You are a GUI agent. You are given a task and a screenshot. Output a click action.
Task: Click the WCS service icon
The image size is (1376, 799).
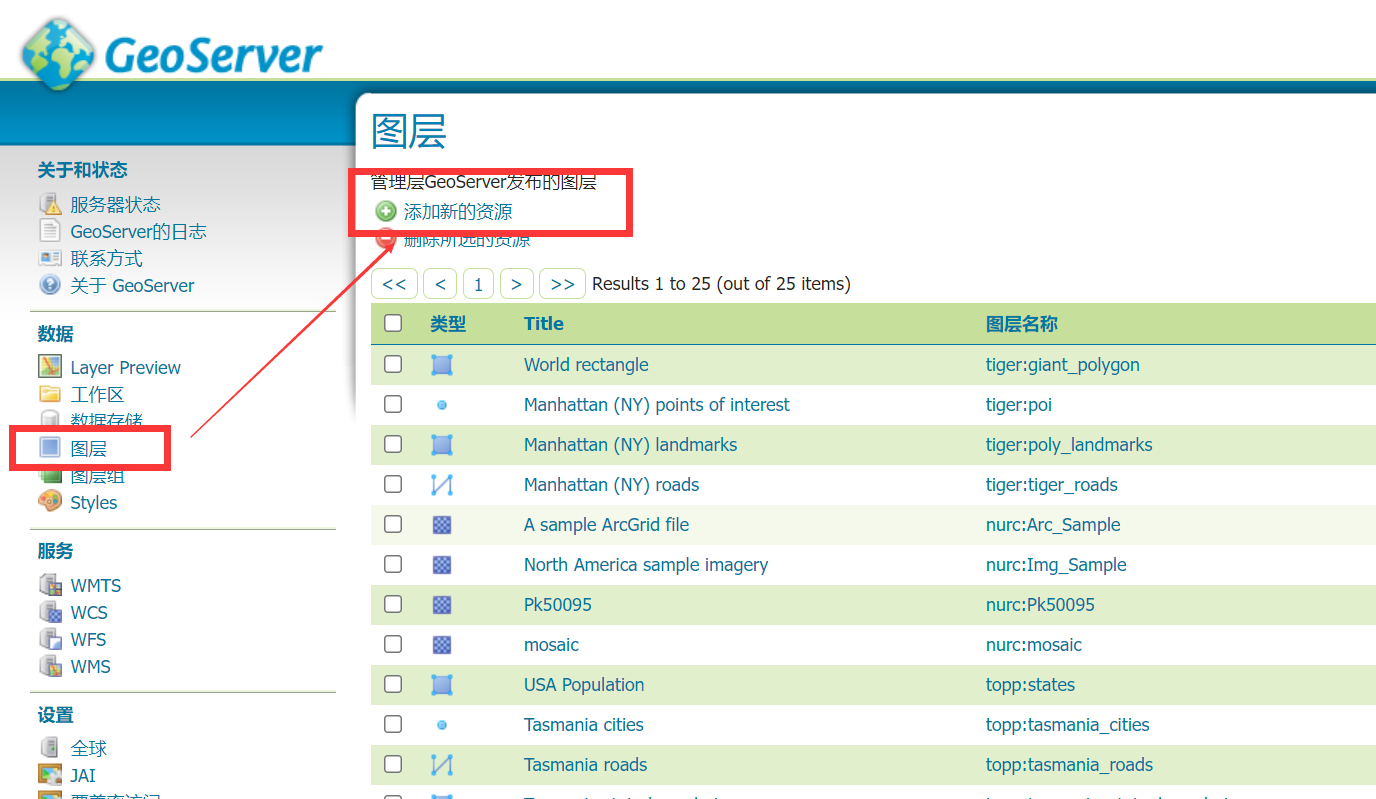50,612
